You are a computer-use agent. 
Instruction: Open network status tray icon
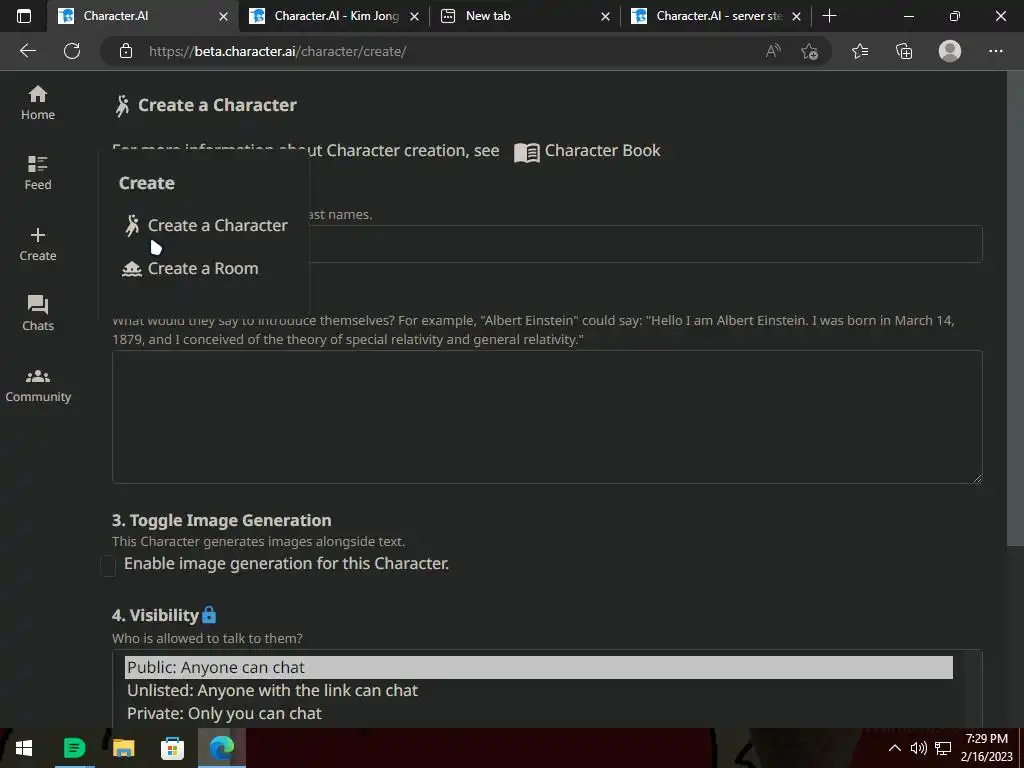942,748
